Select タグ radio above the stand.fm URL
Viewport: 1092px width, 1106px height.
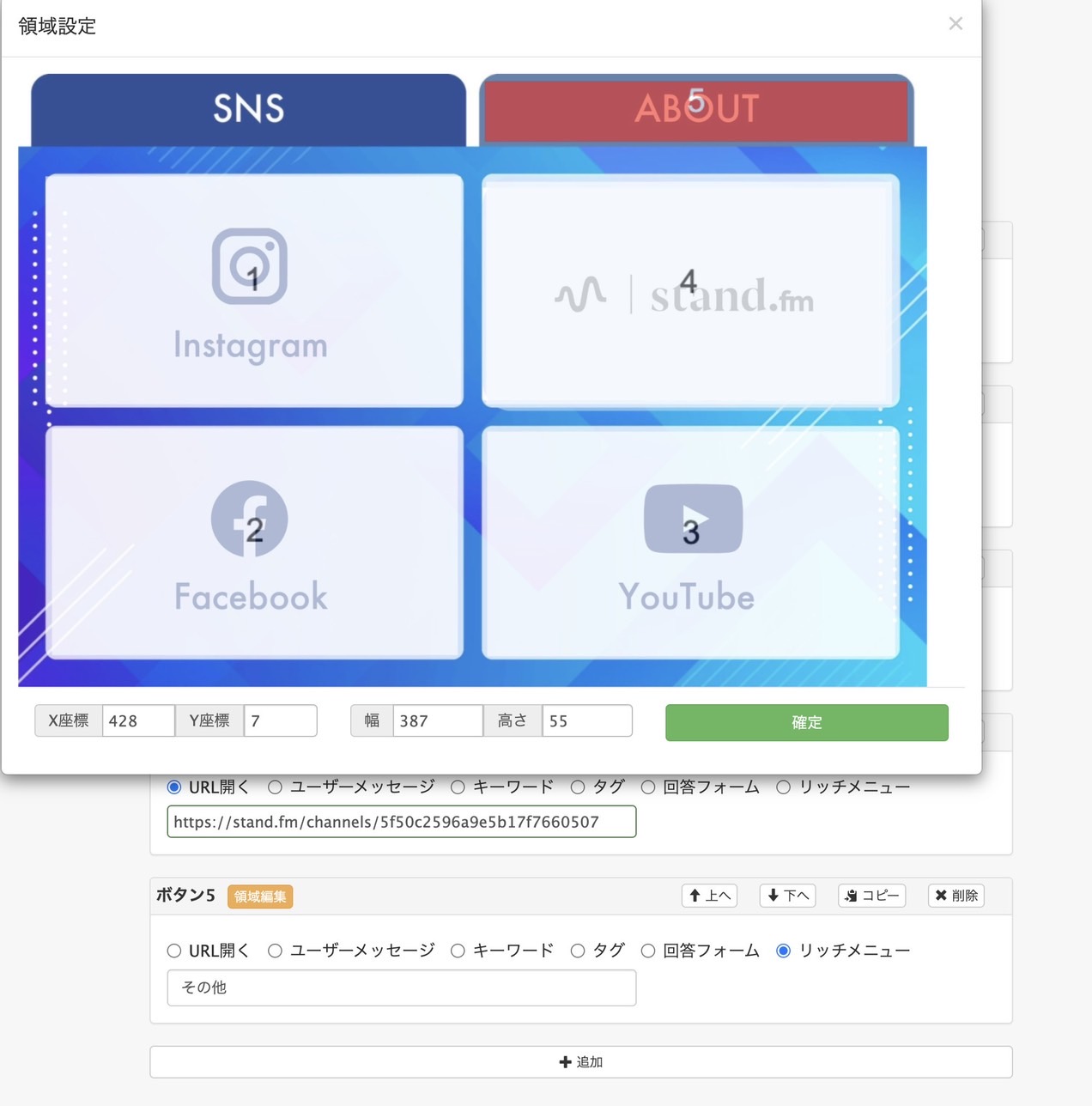(578, 787)
